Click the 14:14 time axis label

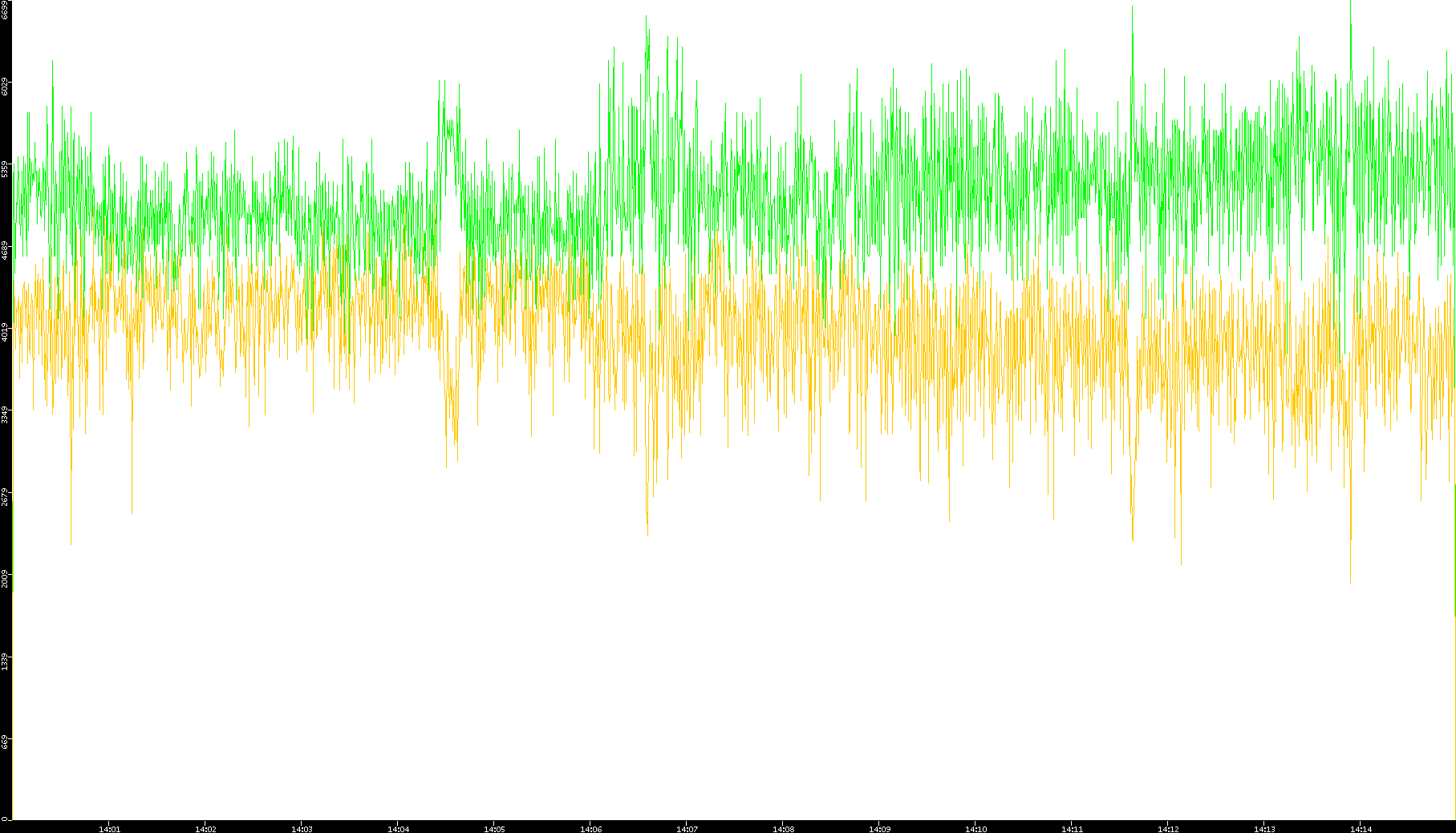point(1361,829)
